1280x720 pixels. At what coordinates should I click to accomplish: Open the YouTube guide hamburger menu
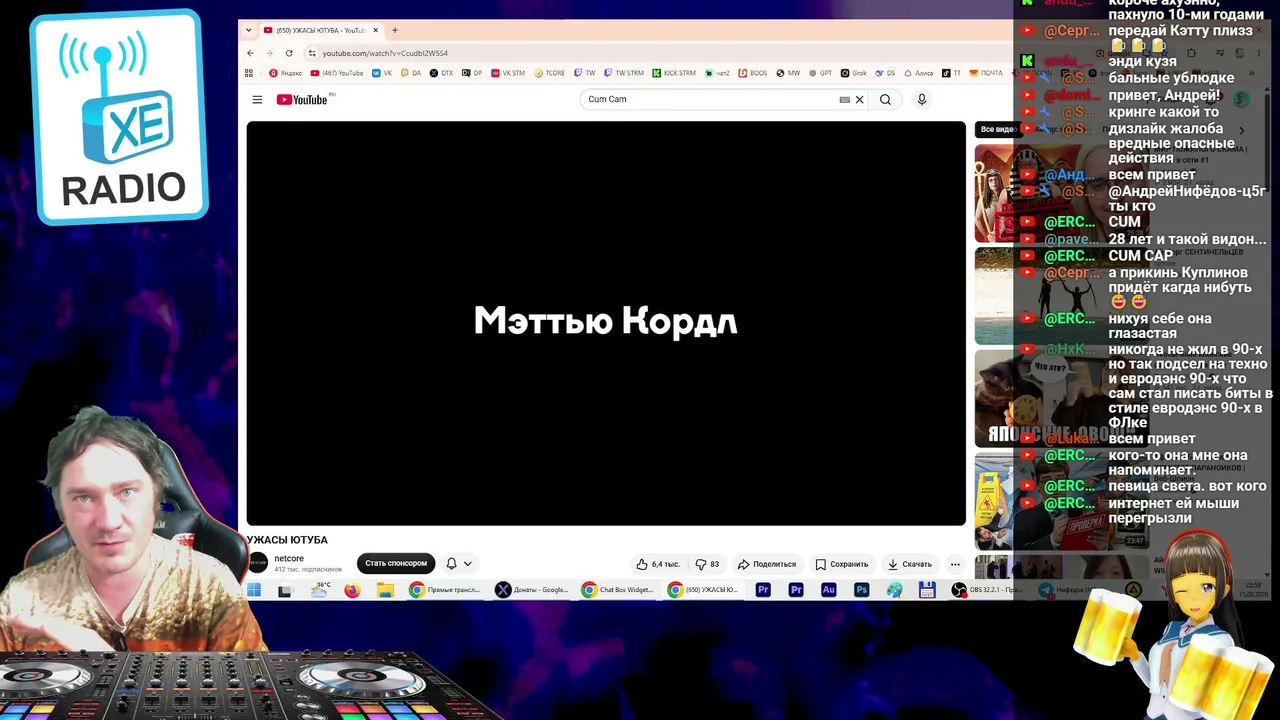pos(257,100)
